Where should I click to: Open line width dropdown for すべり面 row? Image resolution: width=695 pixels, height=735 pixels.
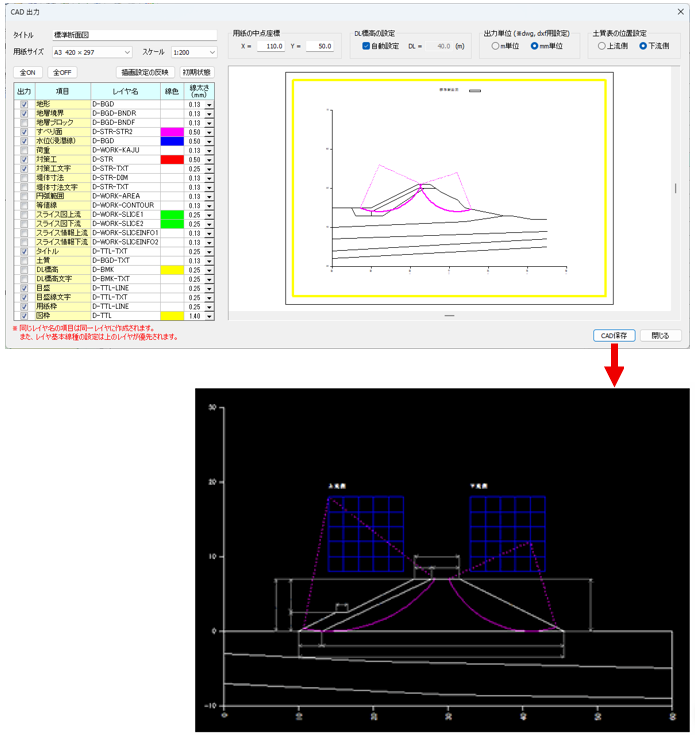(x=209, y=133)
